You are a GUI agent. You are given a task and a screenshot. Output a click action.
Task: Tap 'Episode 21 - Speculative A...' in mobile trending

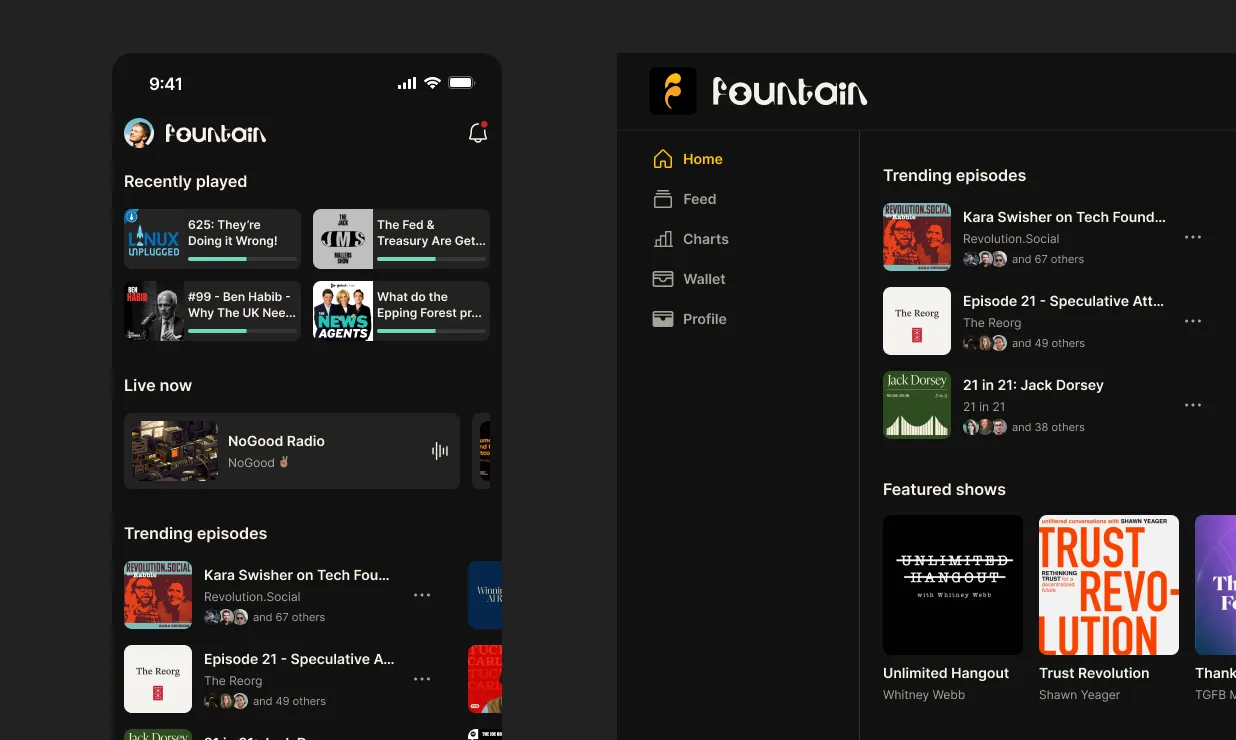click(299, 659)
